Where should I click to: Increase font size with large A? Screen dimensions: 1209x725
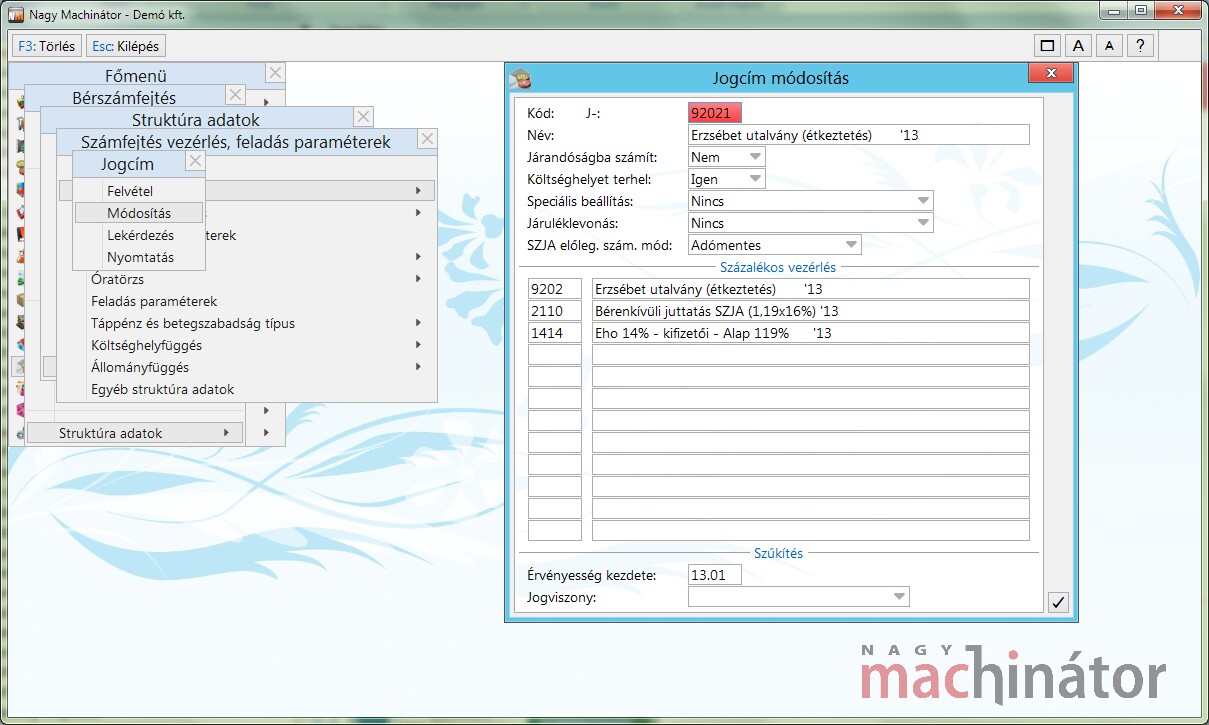coord(1078,45)
